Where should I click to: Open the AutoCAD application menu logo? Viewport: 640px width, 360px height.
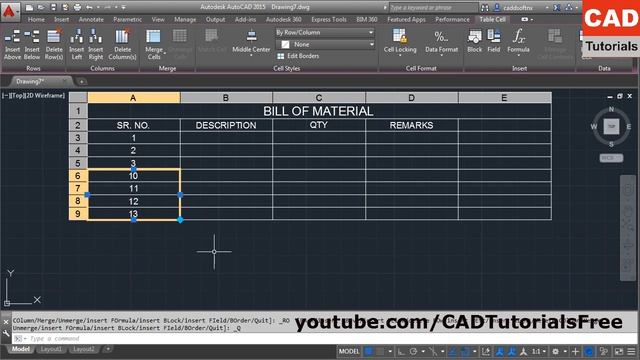click(x=9, y=12)
